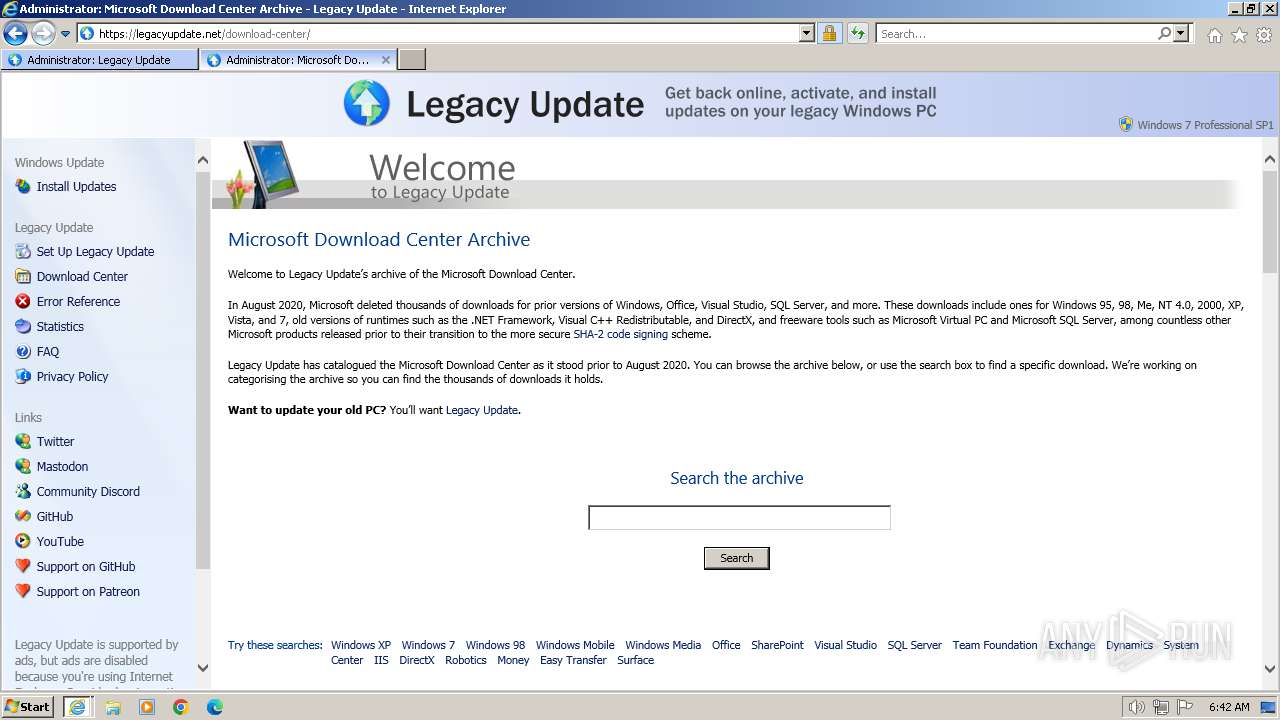
Task: Click the Home icon in Internet Explorer
Action: pos(1214,35)
